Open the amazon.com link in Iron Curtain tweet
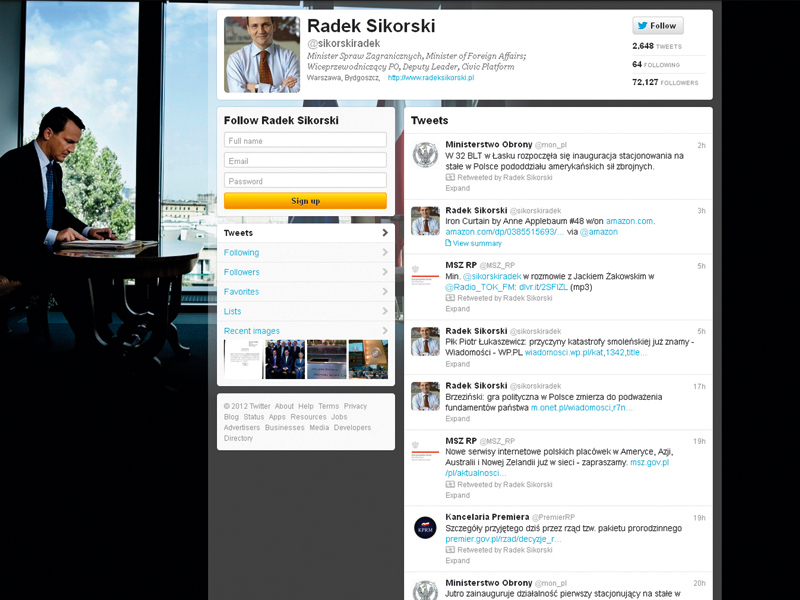800x600 pixels. (629, 221)
